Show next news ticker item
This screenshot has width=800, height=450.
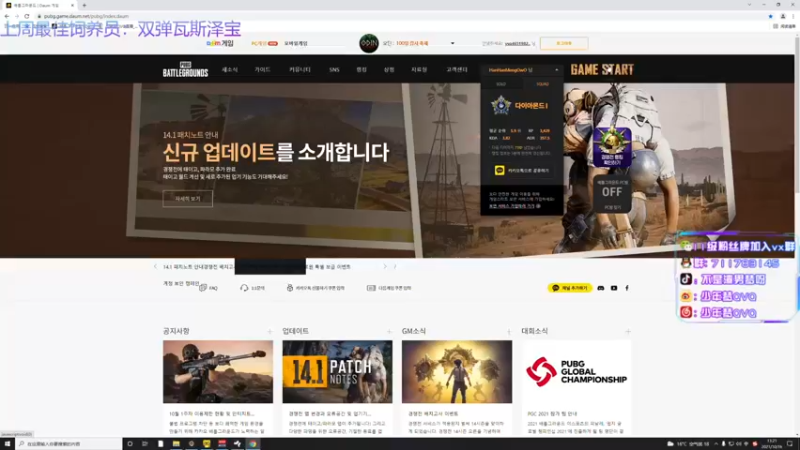pos(385,266)
